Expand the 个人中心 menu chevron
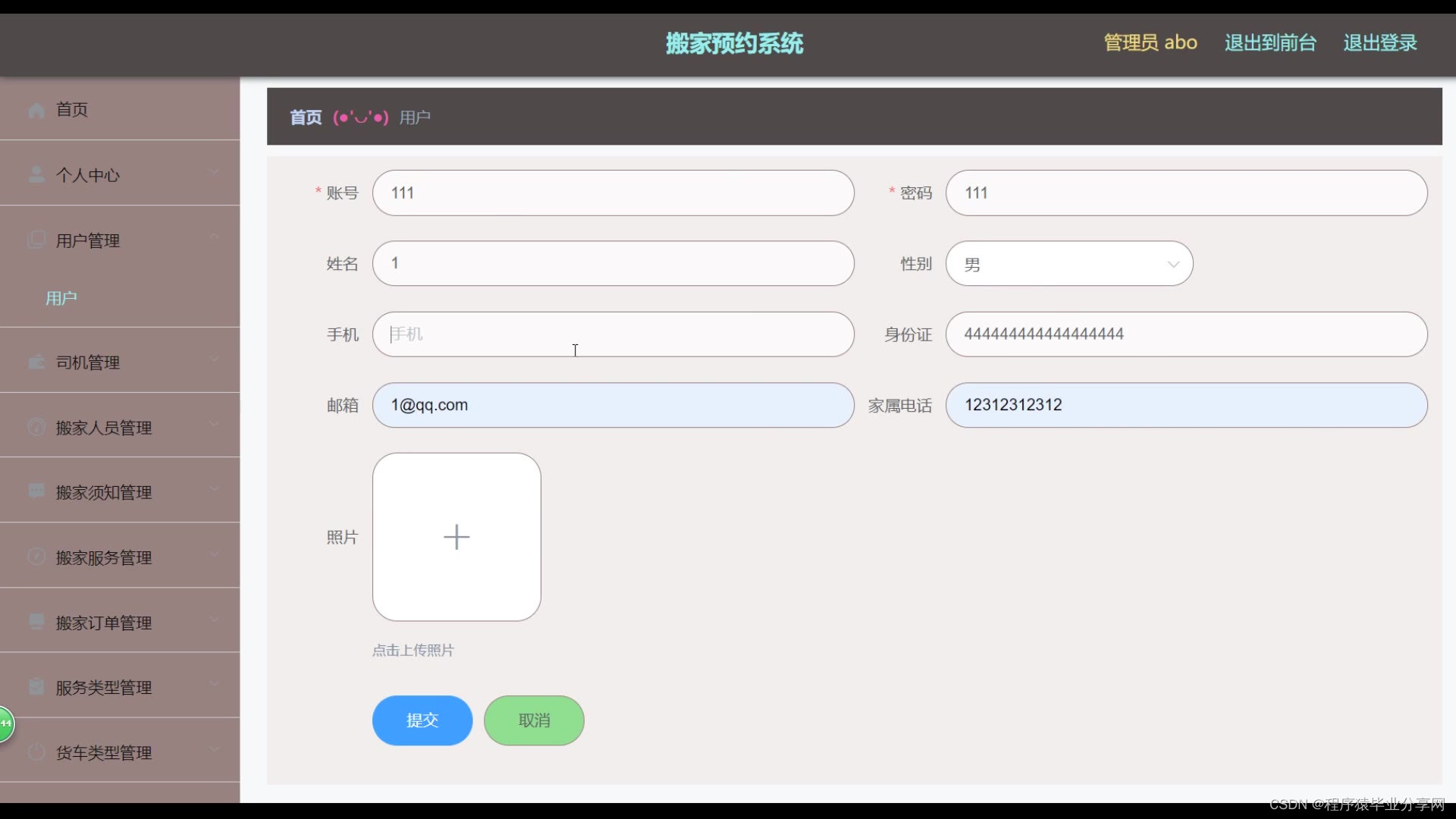The image size is (1456, 819). (x=215, y=172)
